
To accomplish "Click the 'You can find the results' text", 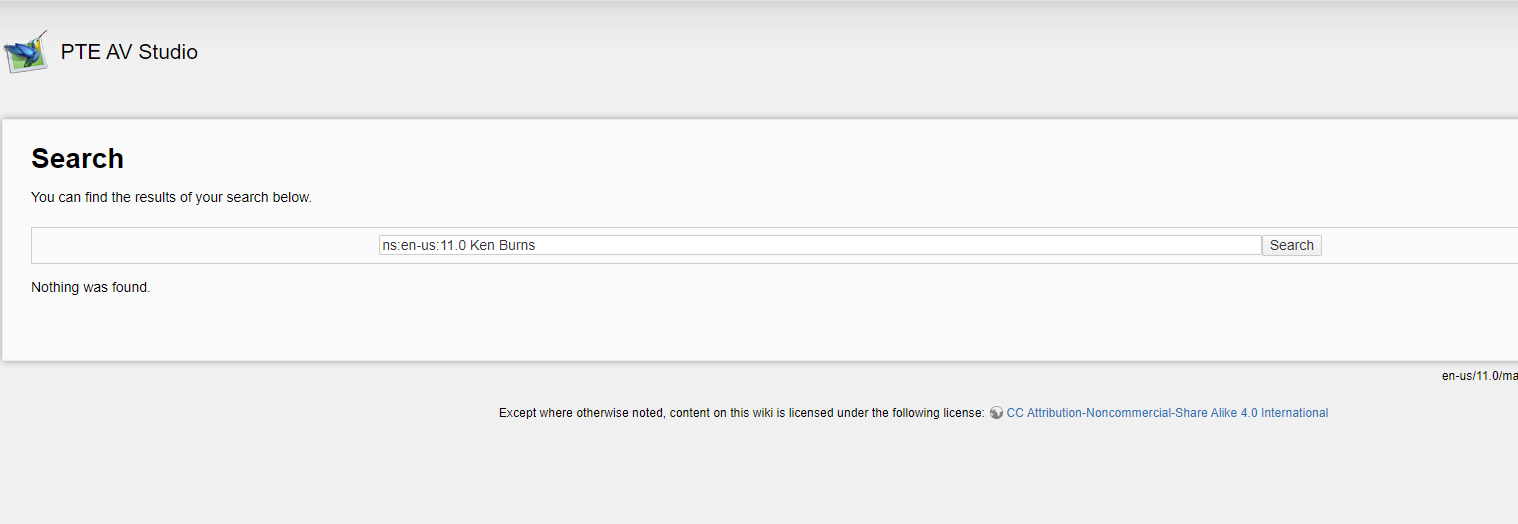I will [171, 198].
